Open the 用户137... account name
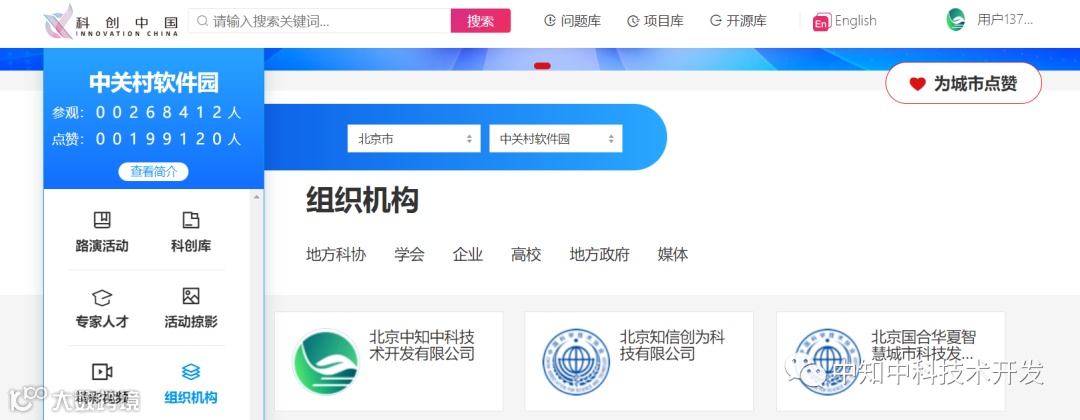The width and height of the screenshot is (1080, 420). 1005,20
